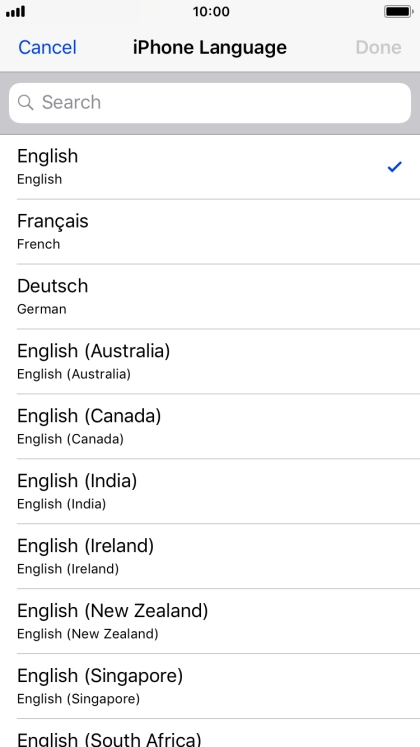
Task: Choose Deutsch (German) language
Action: [x=210, y=296]
